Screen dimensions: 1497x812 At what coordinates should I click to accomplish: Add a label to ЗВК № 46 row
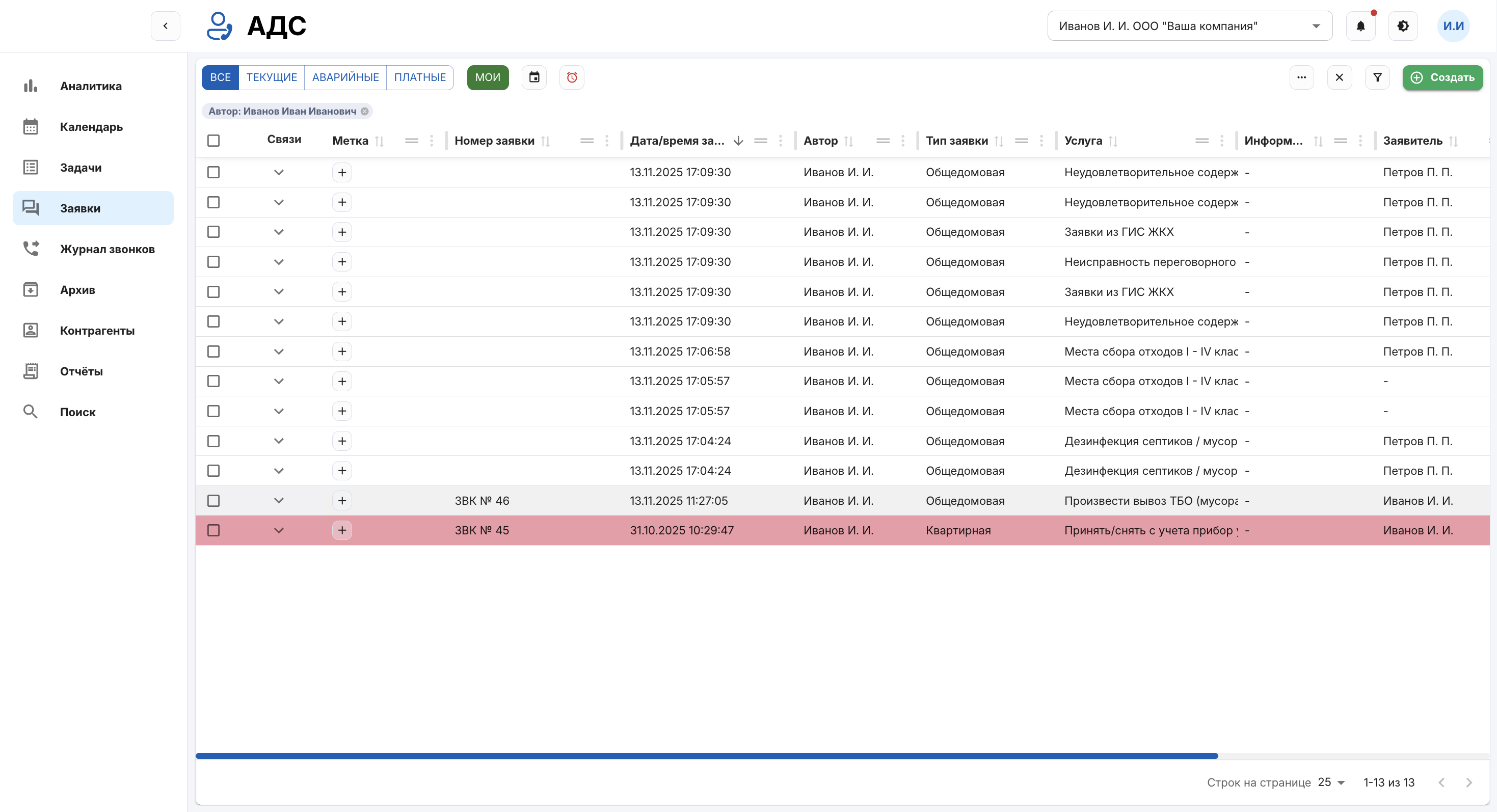342,501
